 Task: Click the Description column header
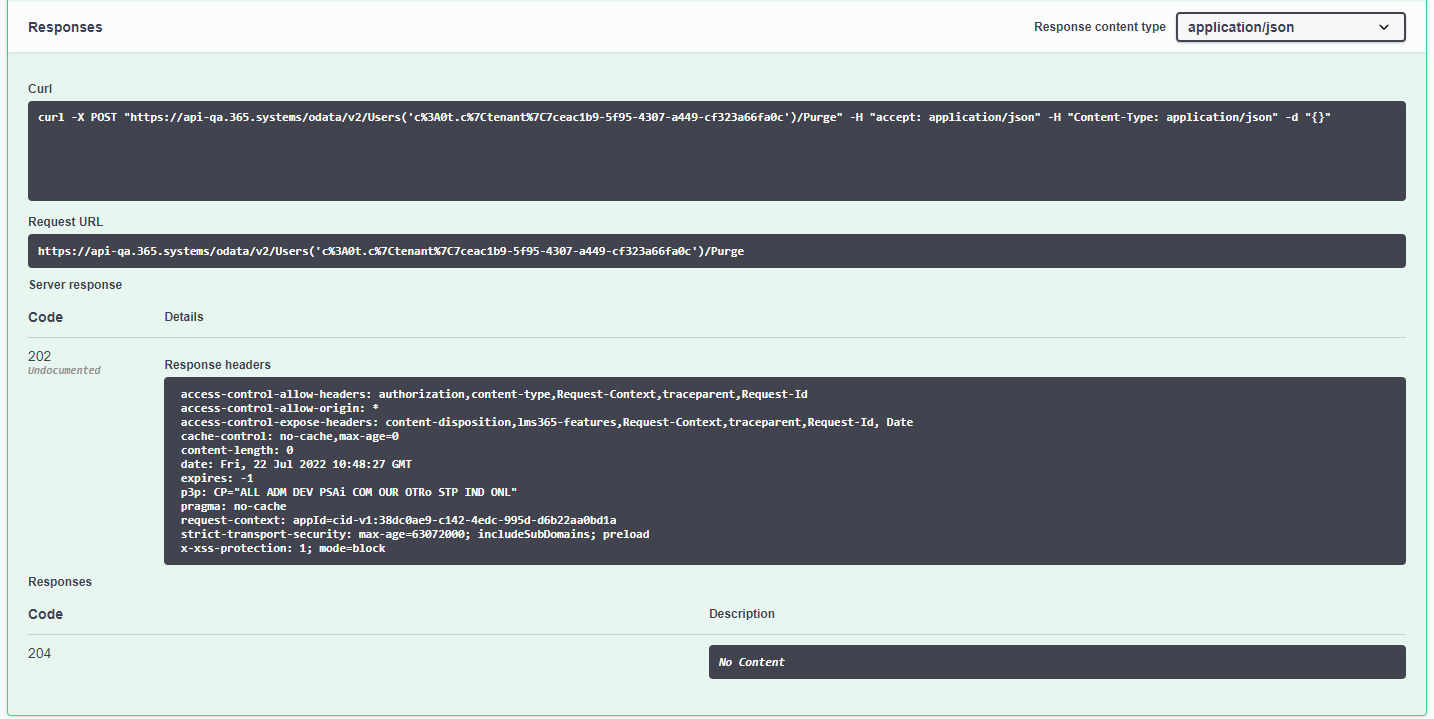click(741, 614)
